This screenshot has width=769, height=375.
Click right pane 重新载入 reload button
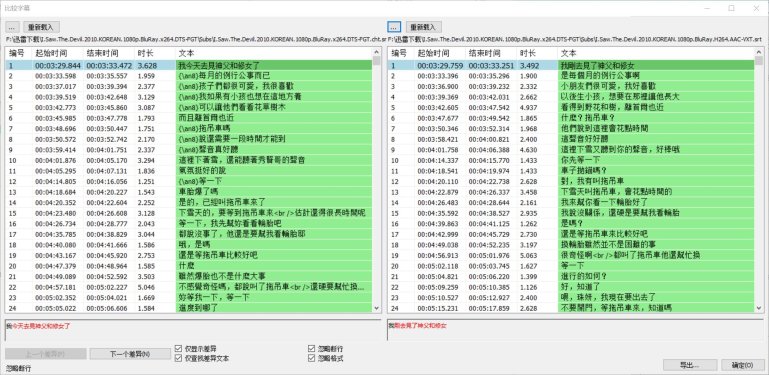click(424, 27)
